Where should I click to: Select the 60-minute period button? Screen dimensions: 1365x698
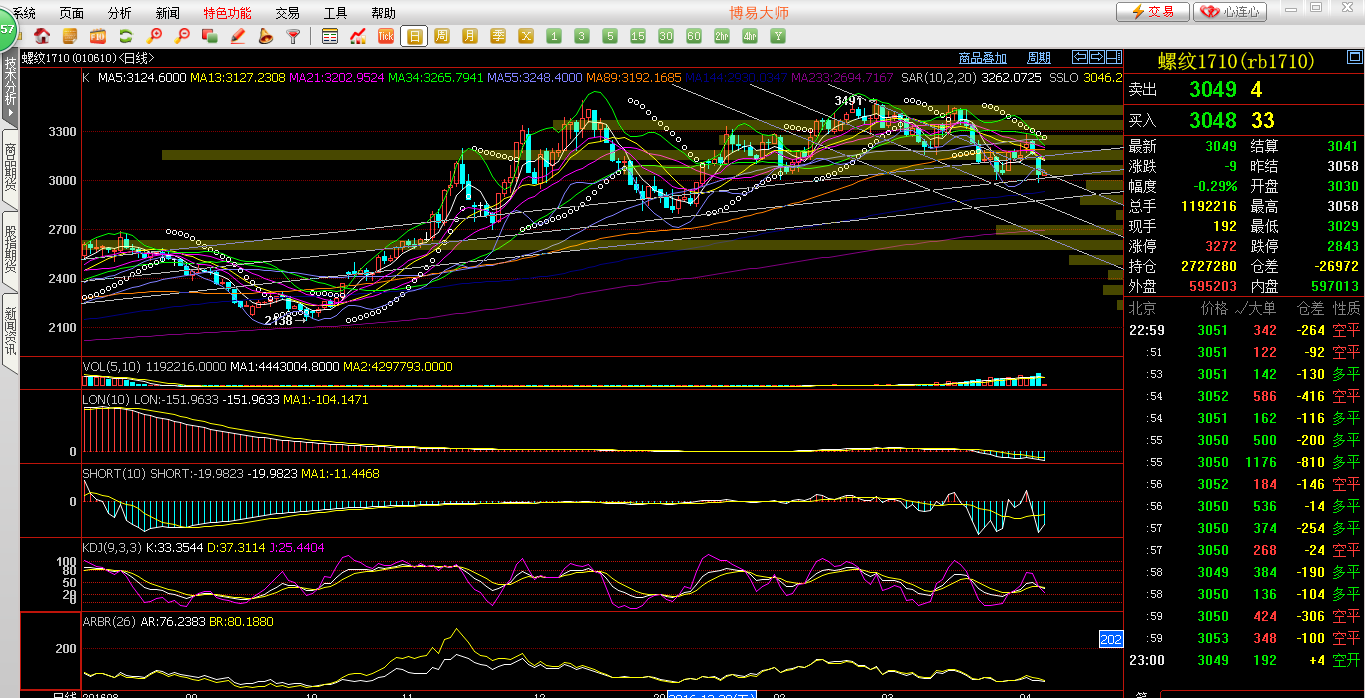(694, 36)
